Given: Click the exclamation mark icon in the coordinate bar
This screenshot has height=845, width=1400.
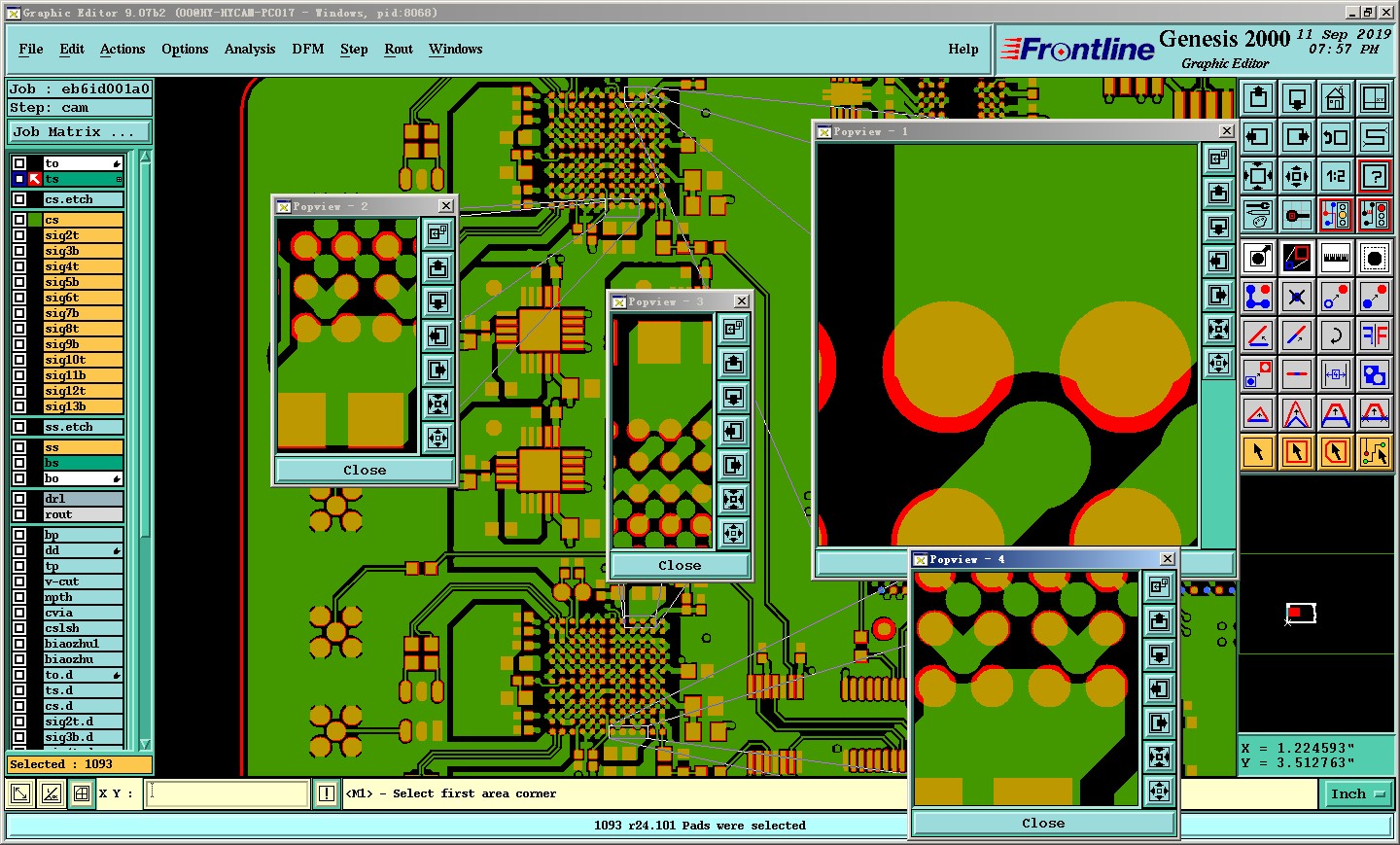Looking at the screenshot, I should [x=327, y=794].
